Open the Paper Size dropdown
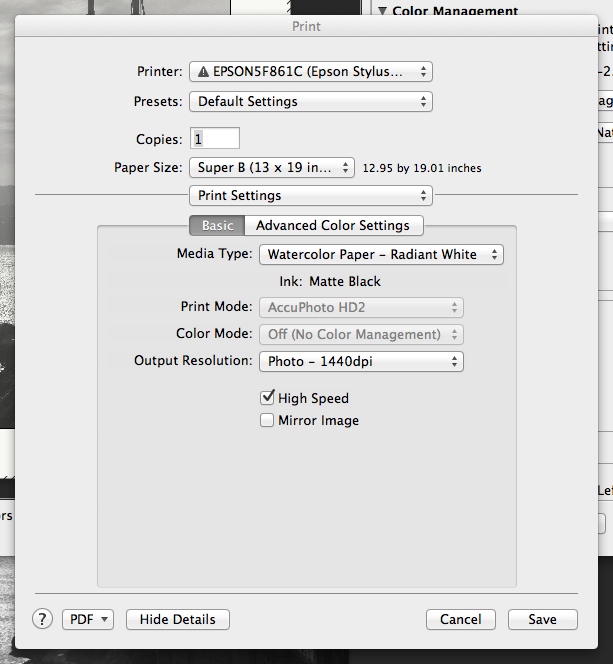 pos(272,168)
